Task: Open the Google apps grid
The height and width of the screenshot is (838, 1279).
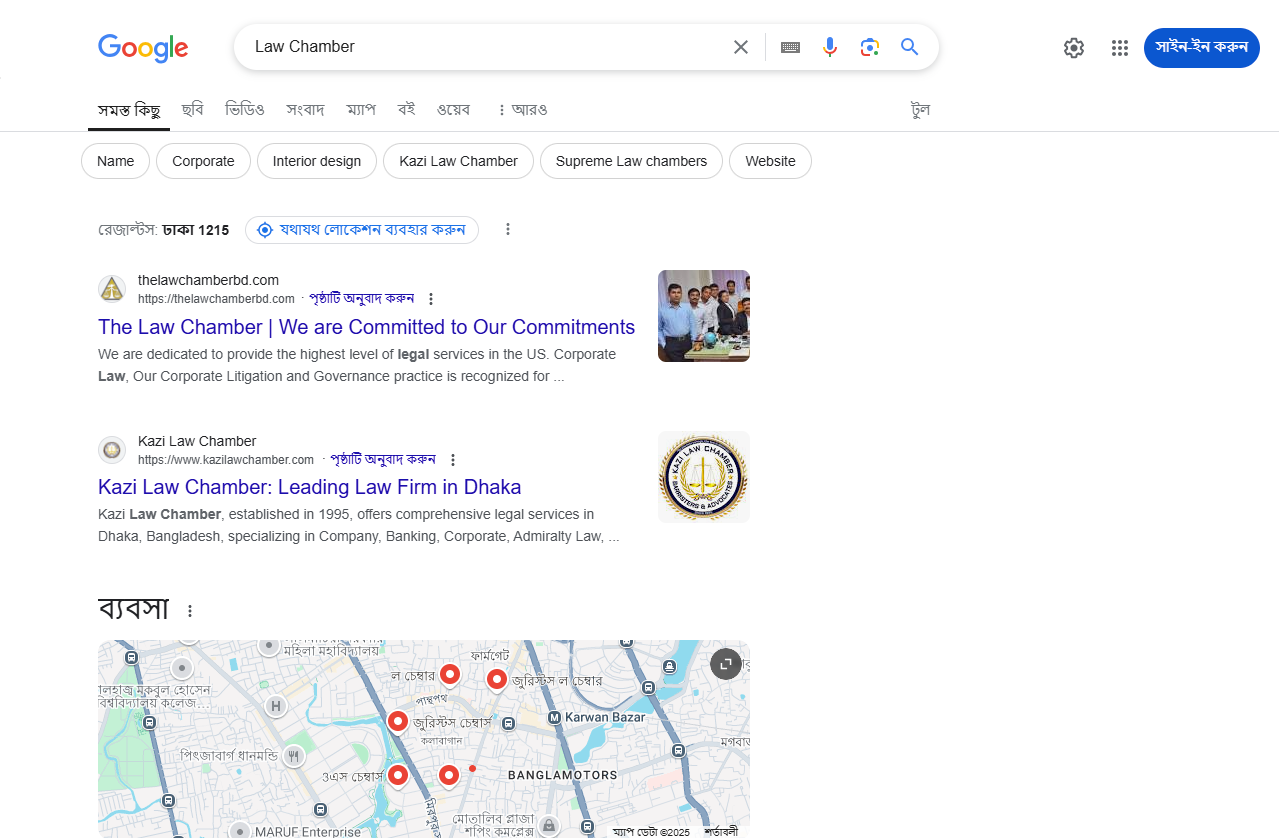Action: point(1120,48)
